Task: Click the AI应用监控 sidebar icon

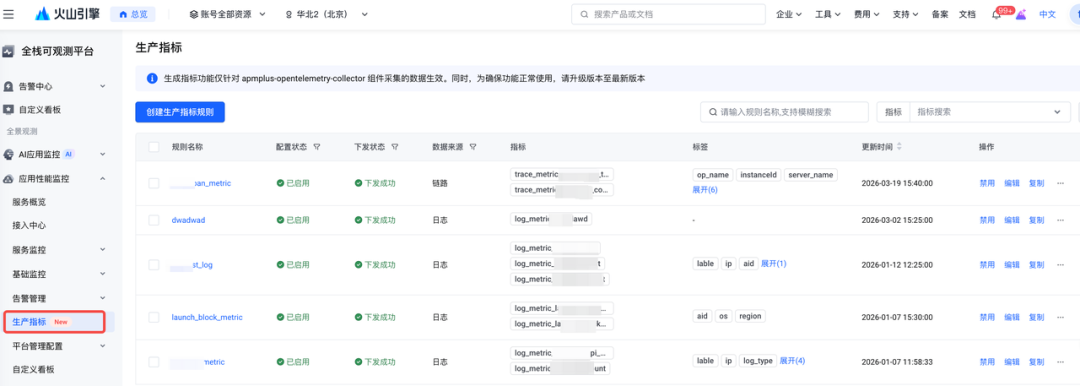Action: point(9,154)
